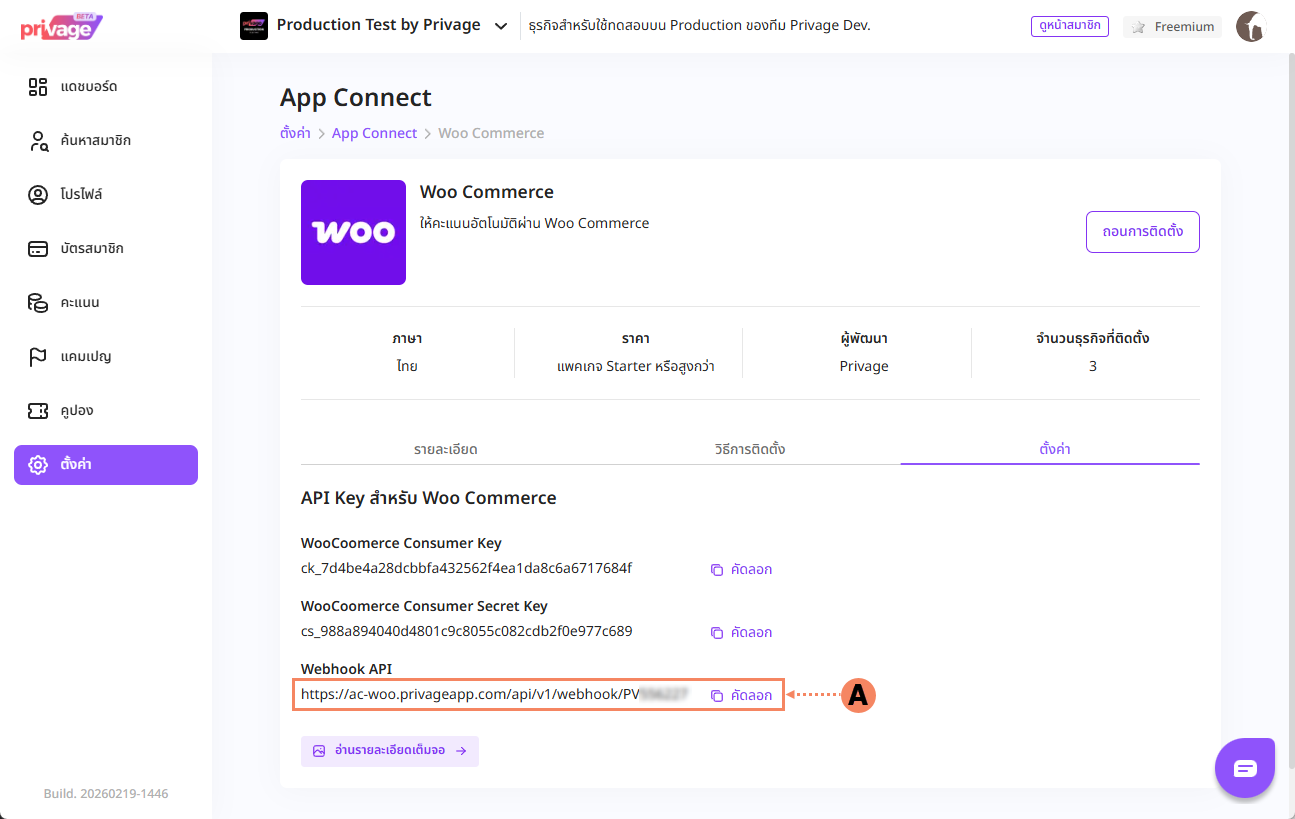Copy the WooCommerce Consumer Key
The height and width of the screenshot is (819, 1295).
pos(741,570)
